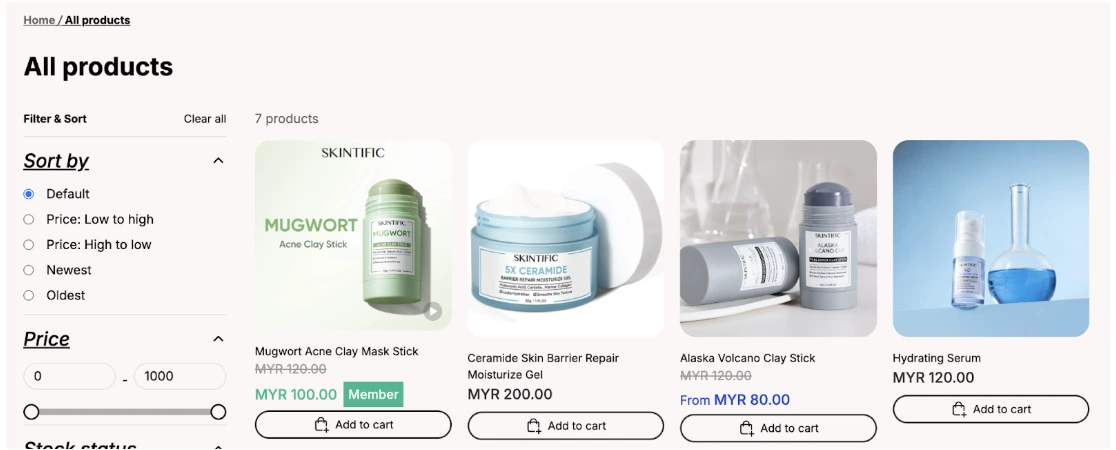Click the minimum price slider handle
Screen dimensions: 1116x450
(x=31, y=412)
